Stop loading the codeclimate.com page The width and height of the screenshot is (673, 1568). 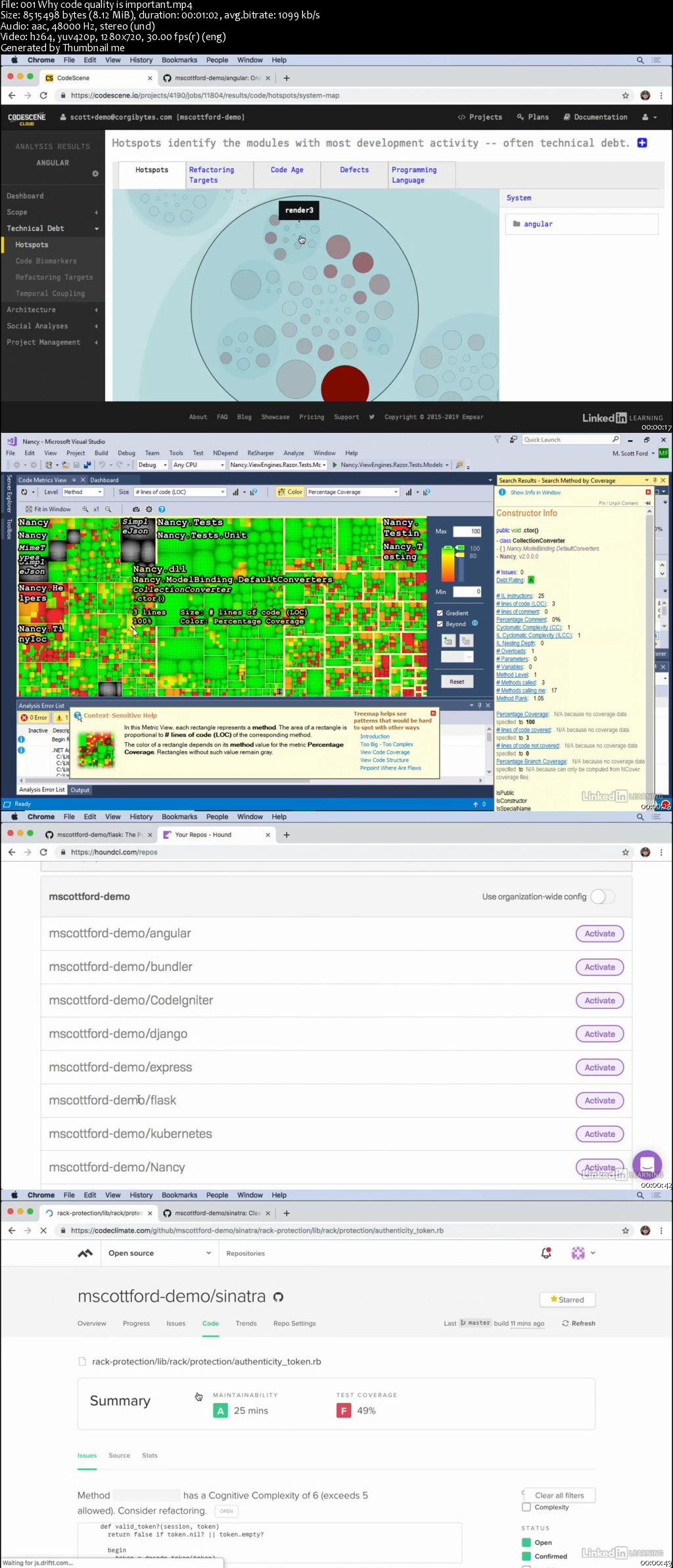click(x=43, y=1230)
